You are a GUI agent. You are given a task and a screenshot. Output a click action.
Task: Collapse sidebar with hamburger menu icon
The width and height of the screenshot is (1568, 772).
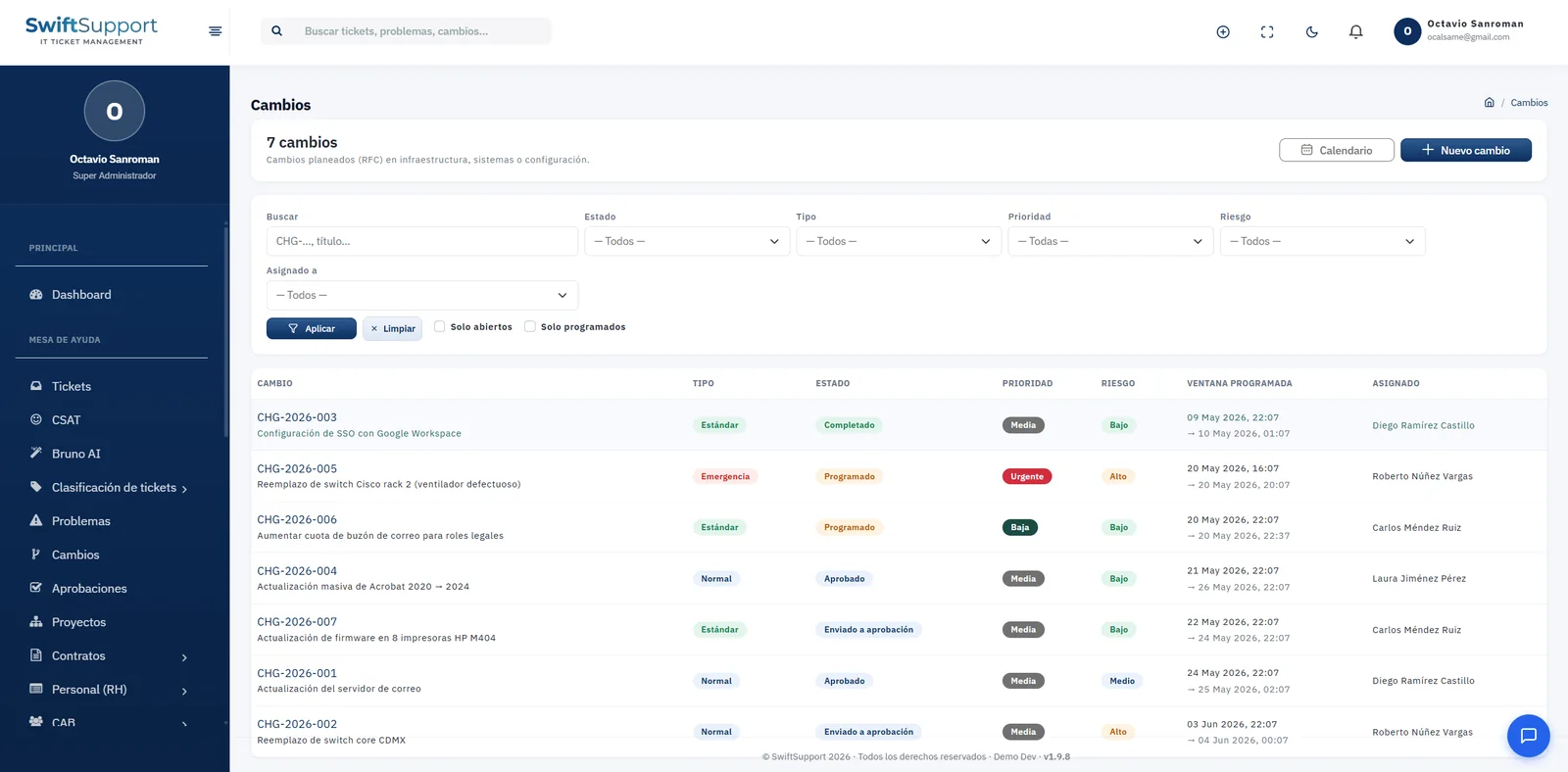[216, 31]
